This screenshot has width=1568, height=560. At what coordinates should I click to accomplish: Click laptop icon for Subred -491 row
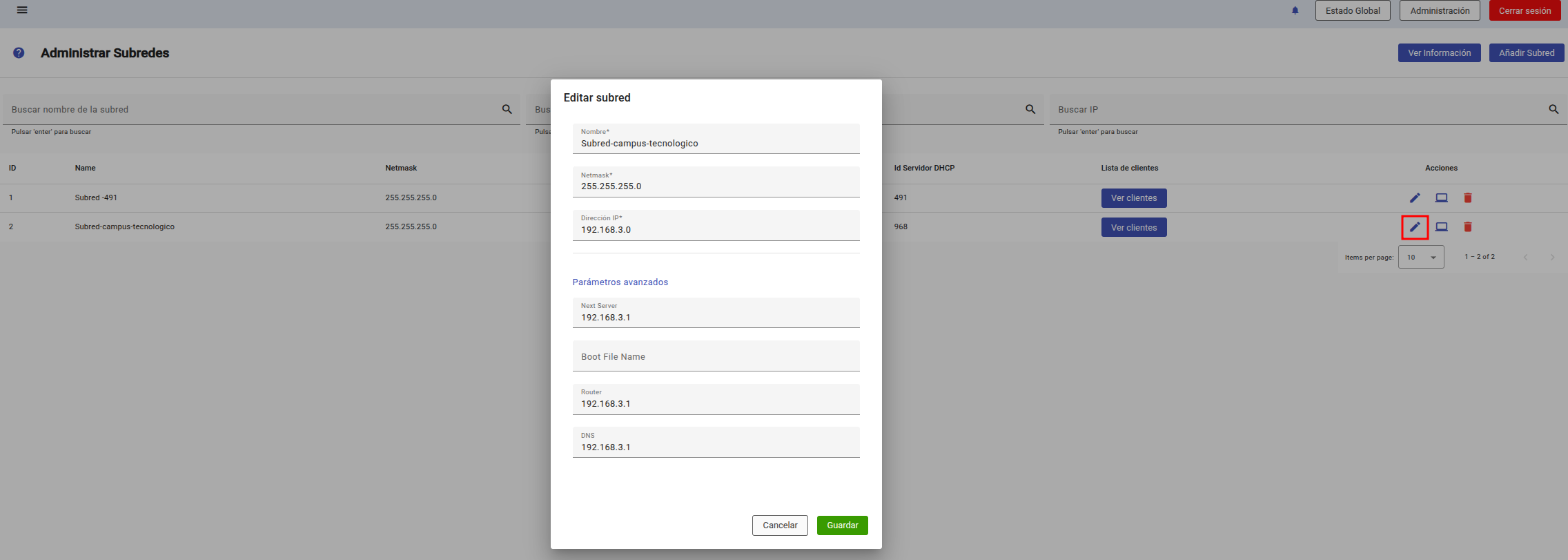1442,198
